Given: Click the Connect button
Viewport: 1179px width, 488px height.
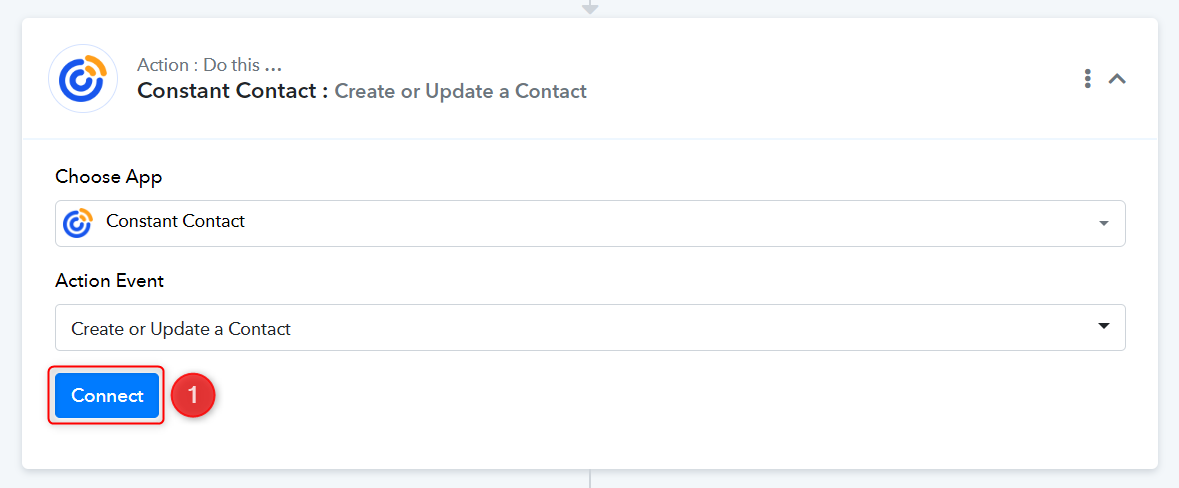Looking at the screenshot, I should (x=107, y=396).
